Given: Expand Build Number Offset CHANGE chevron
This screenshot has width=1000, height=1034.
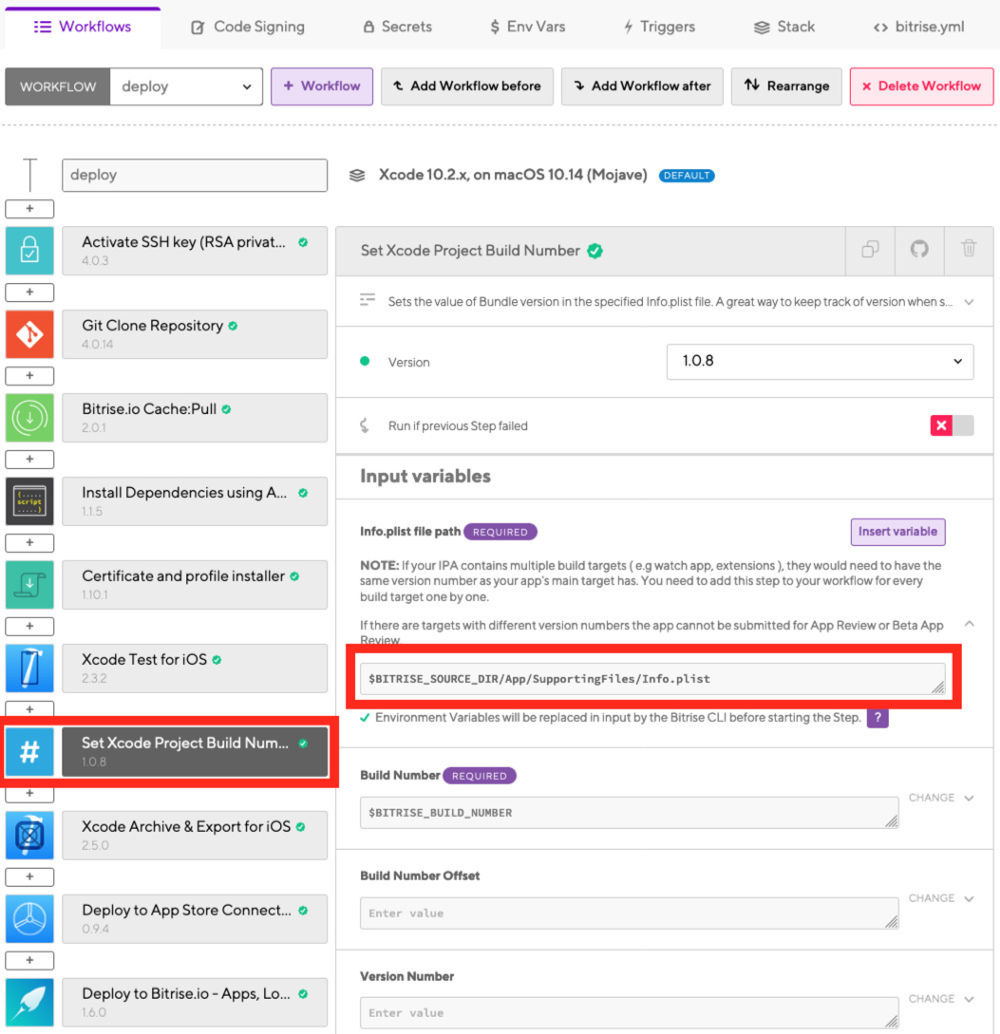Looking at the screenshot, I should 969,899.
